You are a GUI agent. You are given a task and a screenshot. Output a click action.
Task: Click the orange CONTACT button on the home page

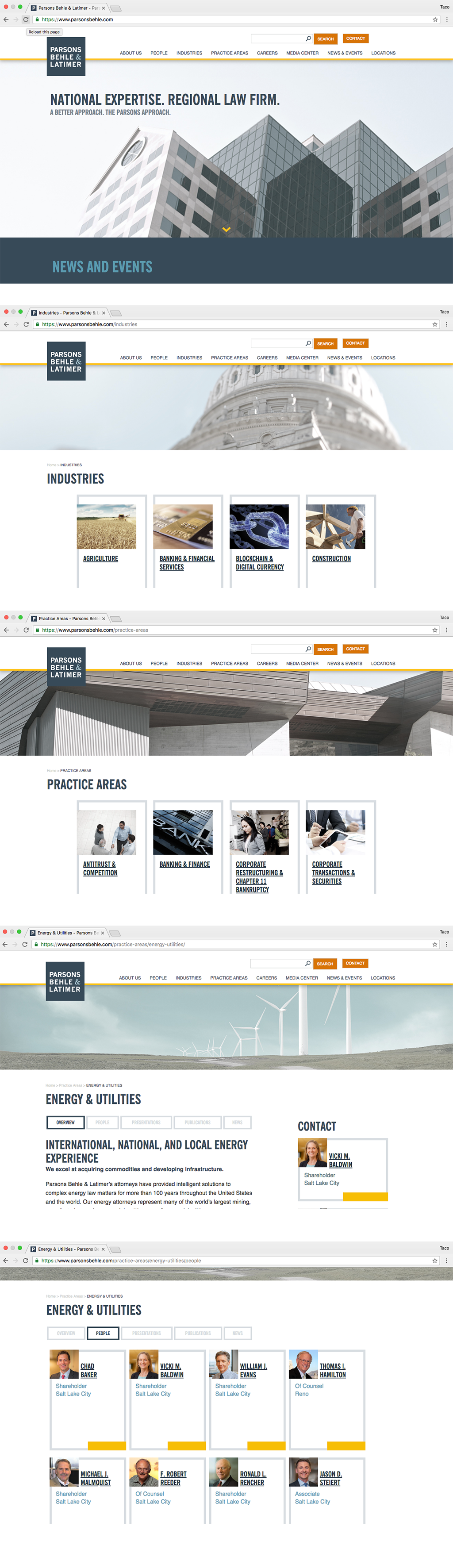356,38
